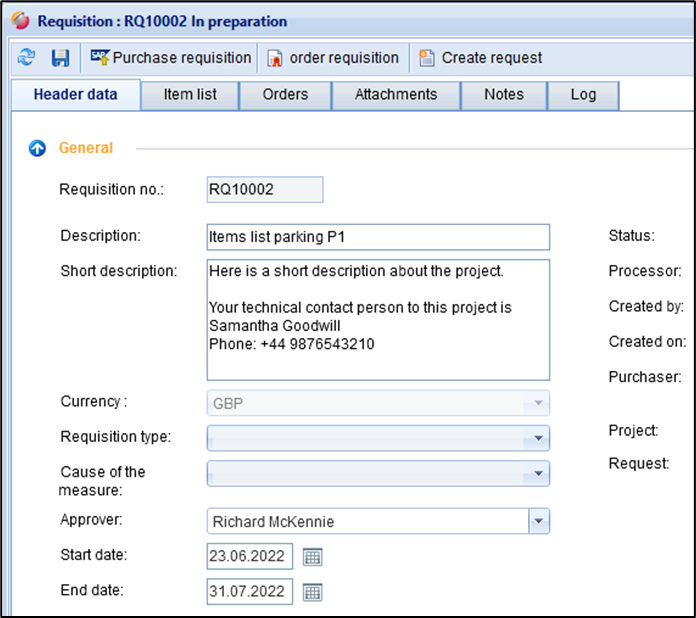Click the save floppy disk icon
Viewport: 696px width, 618px height.
point(61,58)
